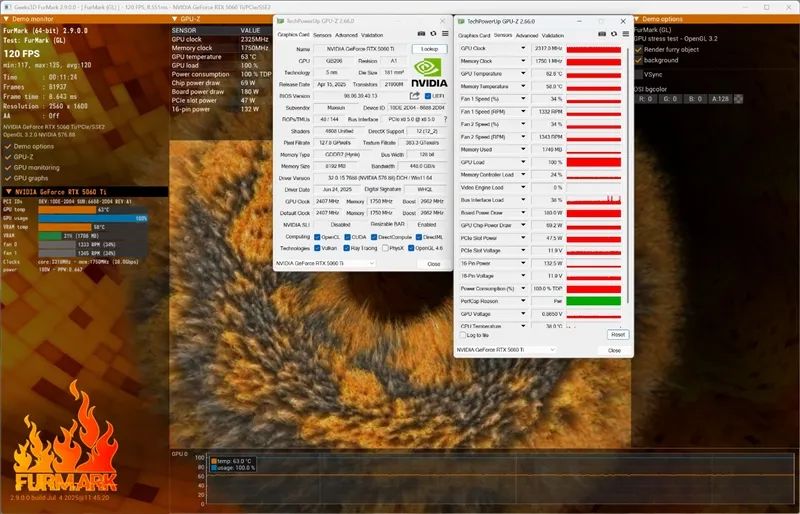Toggle the VSync checkbox

pos(638,74)
